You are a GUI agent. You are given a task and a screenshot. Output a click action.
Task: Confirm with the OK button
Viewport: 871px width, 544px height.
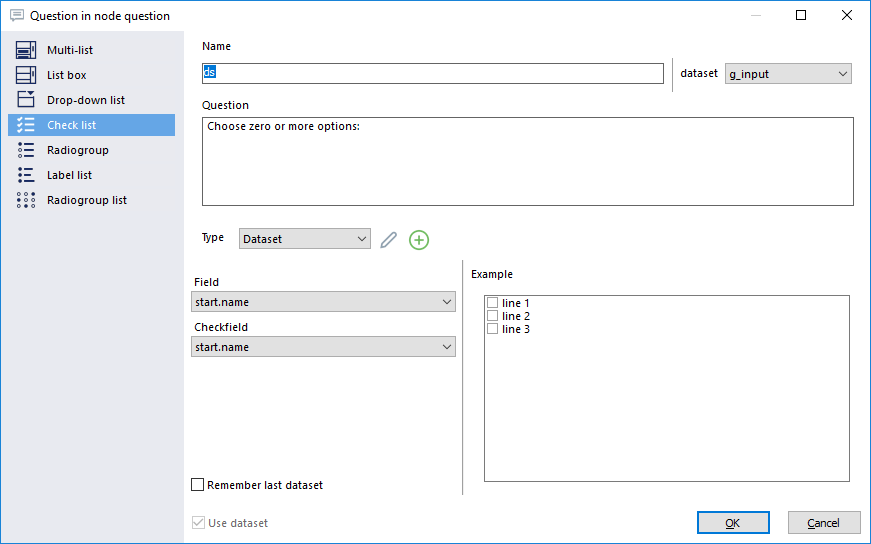[x=733, y=523]
